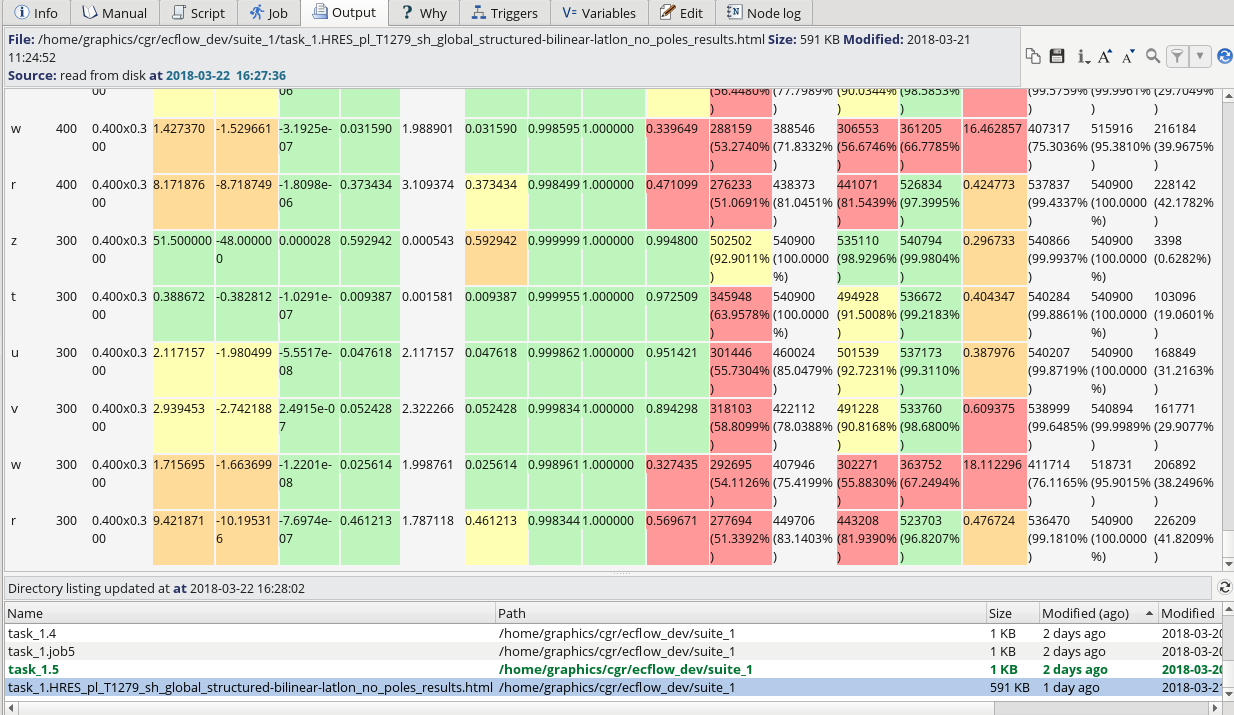Save the output file to disk
The height and width of the screenshot is (715, 1234).
1057,57
